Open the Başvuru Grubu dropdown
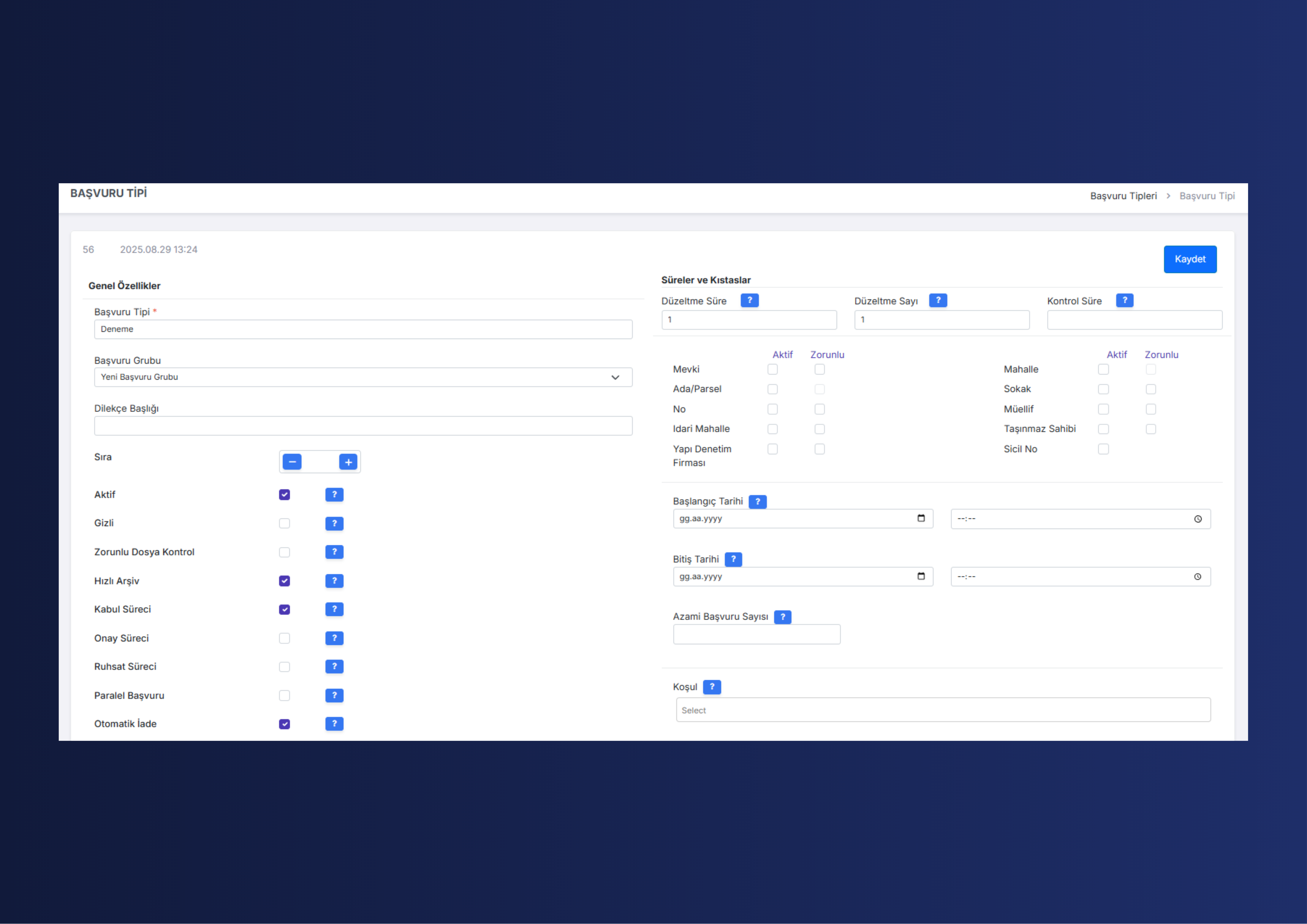Image resolution: width=1307 pixels, height=924 pixels. pyautogui.click(x=363, y=378)
